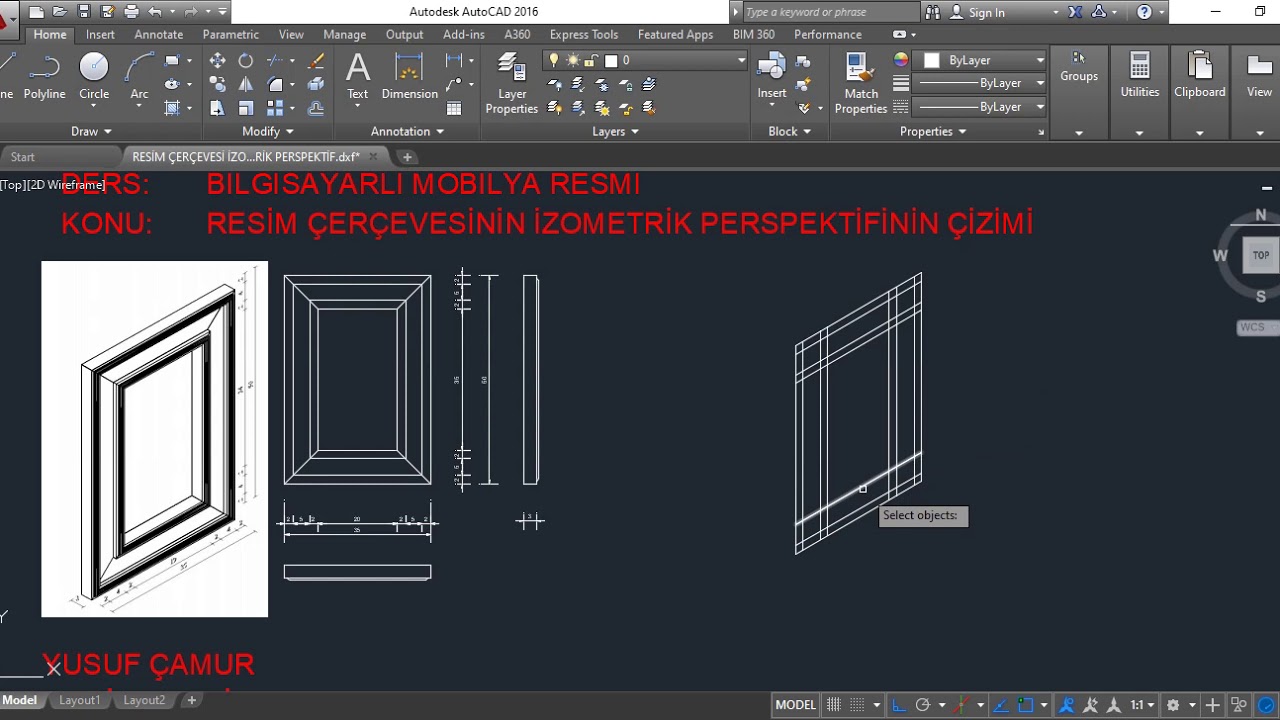Select the Text annotation tool
The width and height of the screenshot is (1280, 720).
(357, 77)
